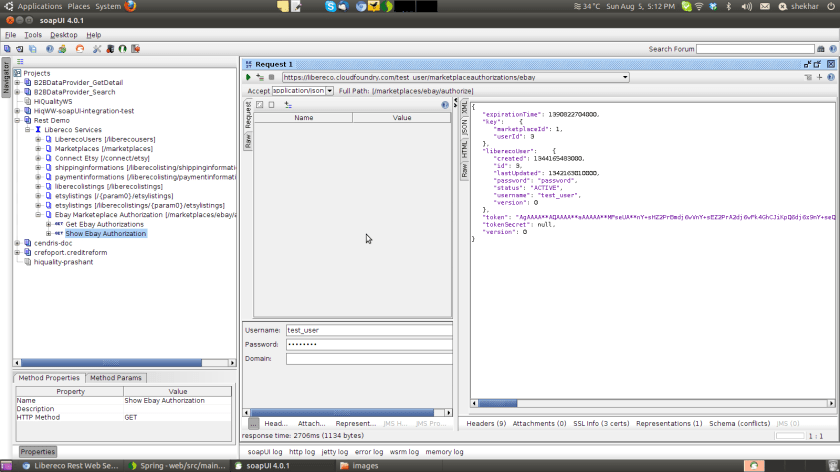Open Firefox from the top panel launcher
The image size is (840, 472).
[x=130, y=6]
